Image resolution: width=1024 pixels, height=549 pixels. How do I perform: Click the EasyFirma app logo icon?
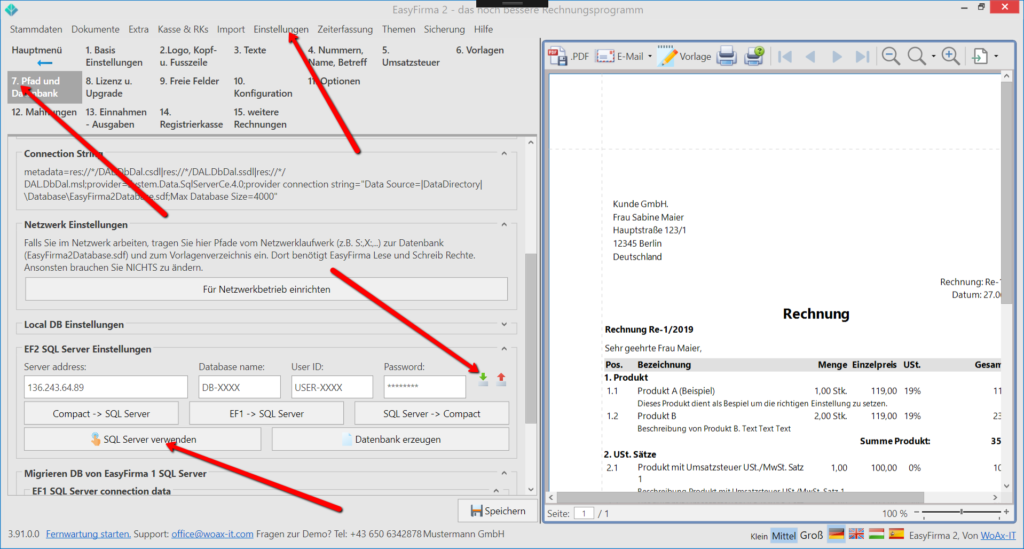[x=11, y=9]
